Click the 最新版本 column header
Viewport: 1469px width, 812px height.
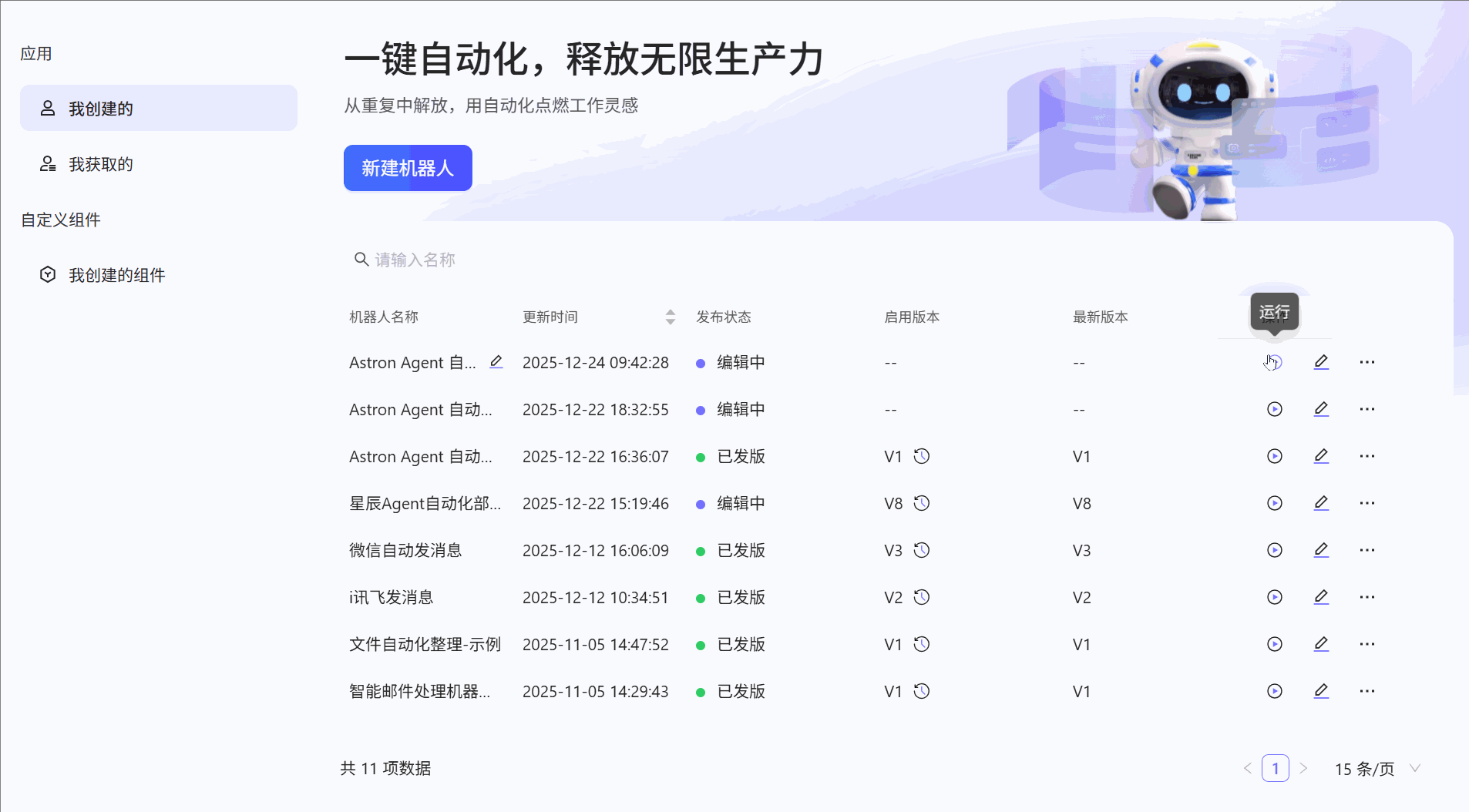1101,317
